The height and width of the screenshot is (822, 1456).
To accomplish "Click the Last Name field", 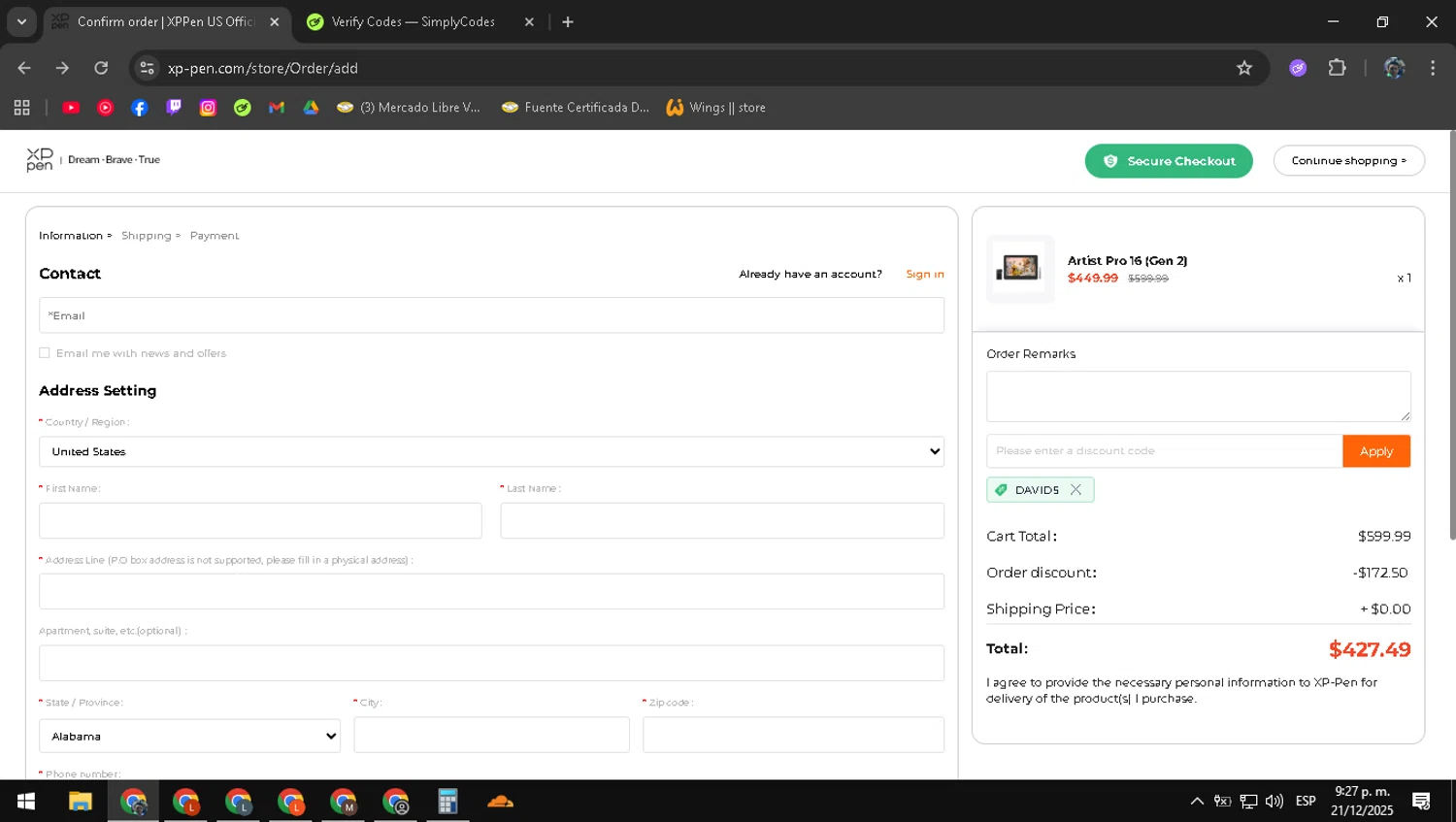I will pyautogui.click(x=722, y=520).
